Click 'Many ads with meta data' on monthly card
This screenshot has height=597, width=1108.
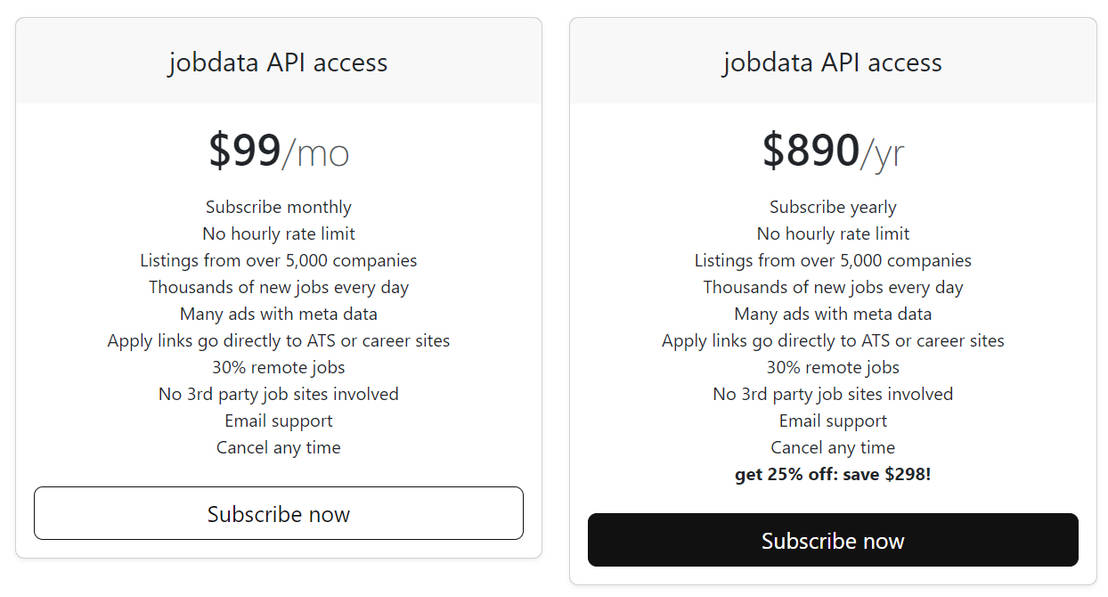(x=278, y=313)
